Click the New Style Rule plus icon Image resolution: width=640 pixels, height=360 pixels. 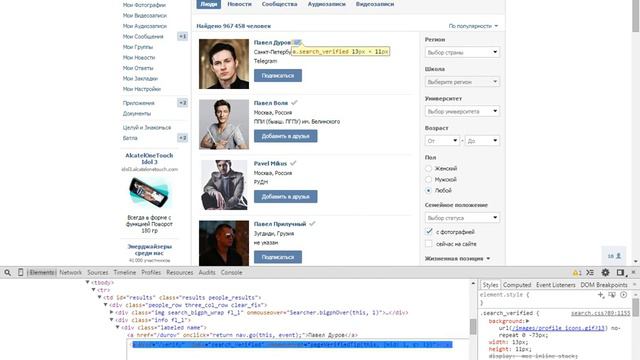(x=600, y=295)
